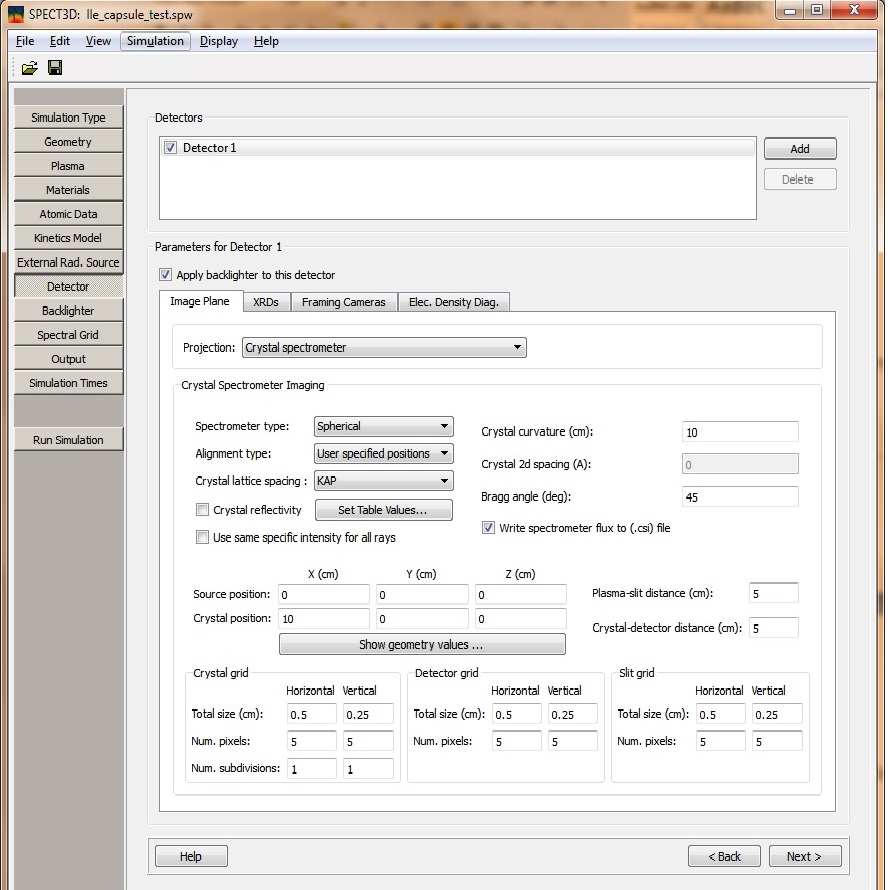Switch to the Framing Cameras tab
Image resolution: width=888 pixels, height=890 pixels.
pos(343,302)
